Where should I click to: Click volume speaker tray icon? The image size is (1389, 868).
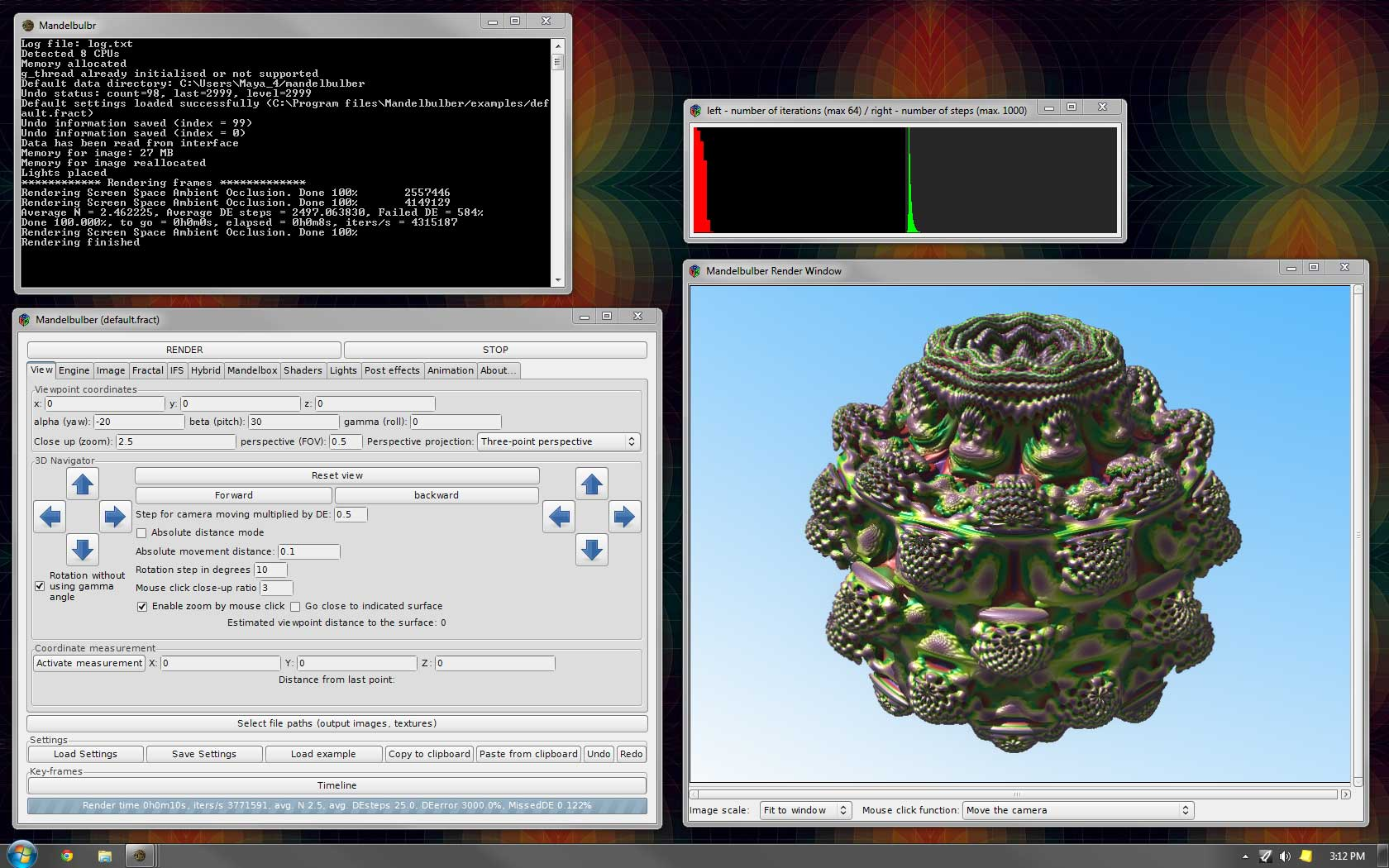1285,856
